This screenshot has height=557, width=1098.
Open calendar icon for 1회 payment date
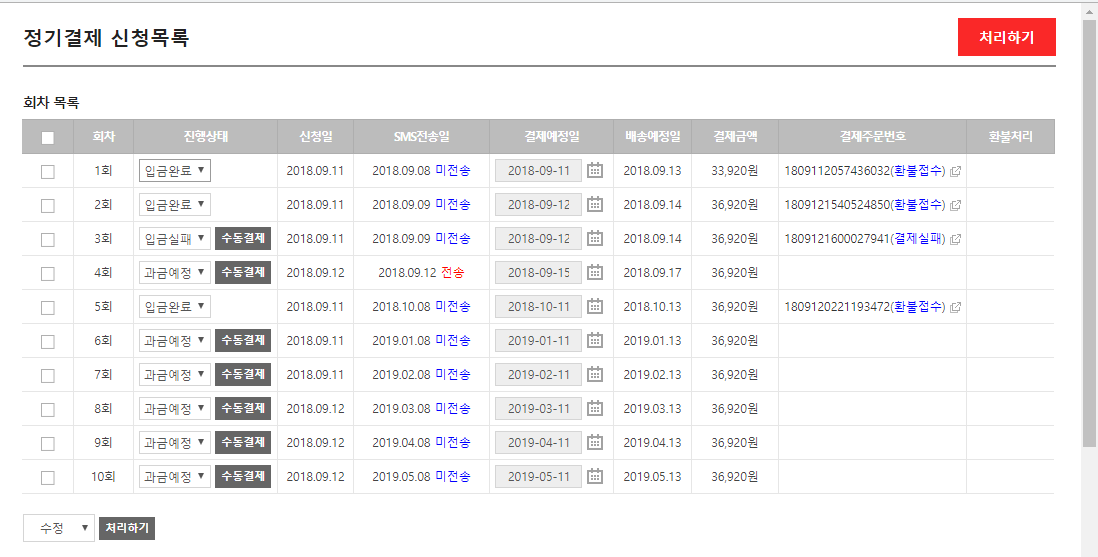(595, 171)
